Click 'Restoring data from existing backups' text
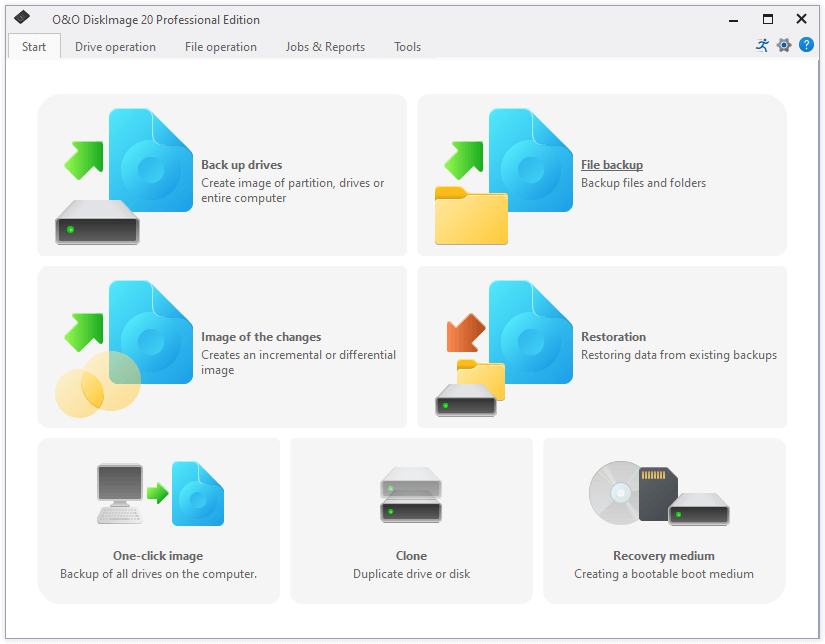The image size is (825, 644). coord(679,355)
